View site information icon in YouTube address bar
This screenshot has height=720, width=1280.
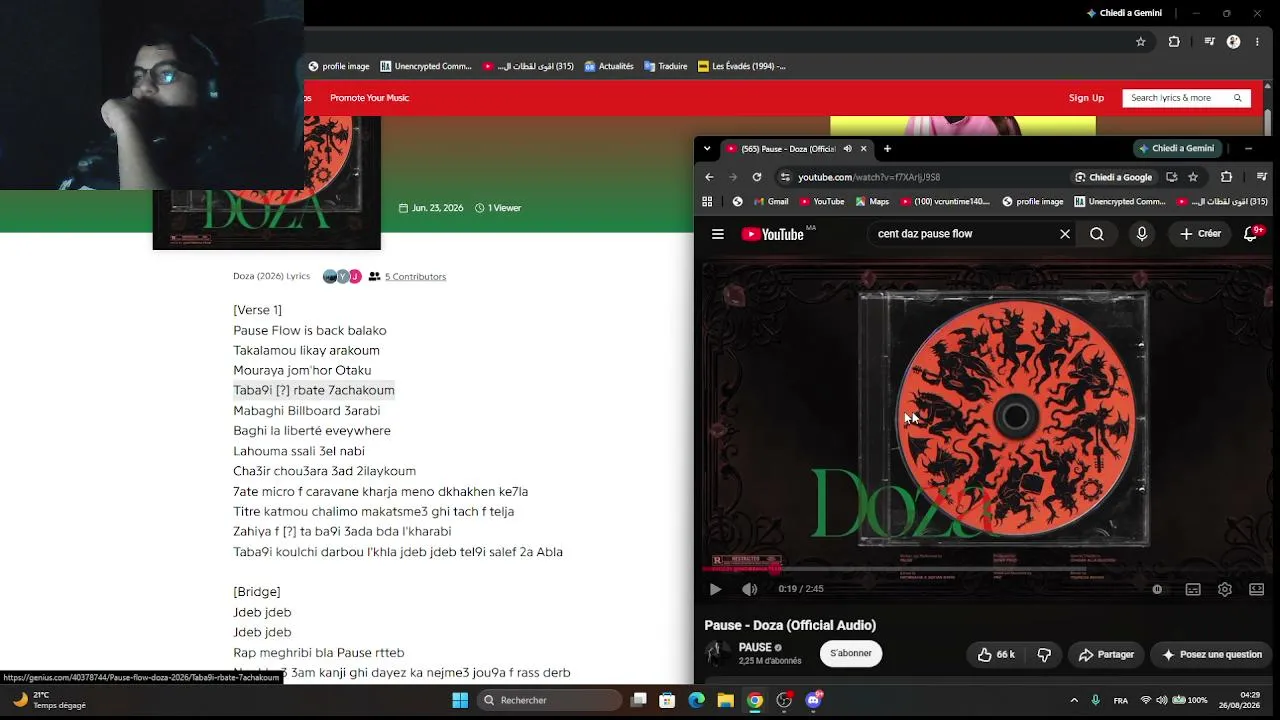(x=785, y=177)
